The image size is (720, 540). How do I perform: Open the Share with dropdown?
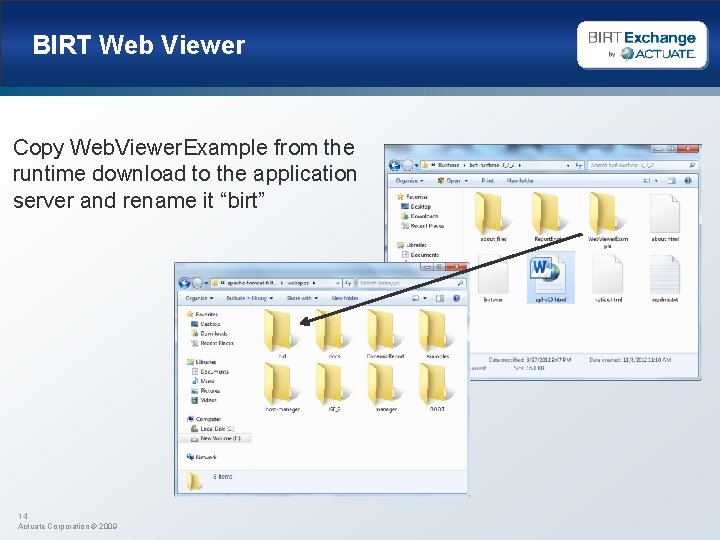click(302, 298)
